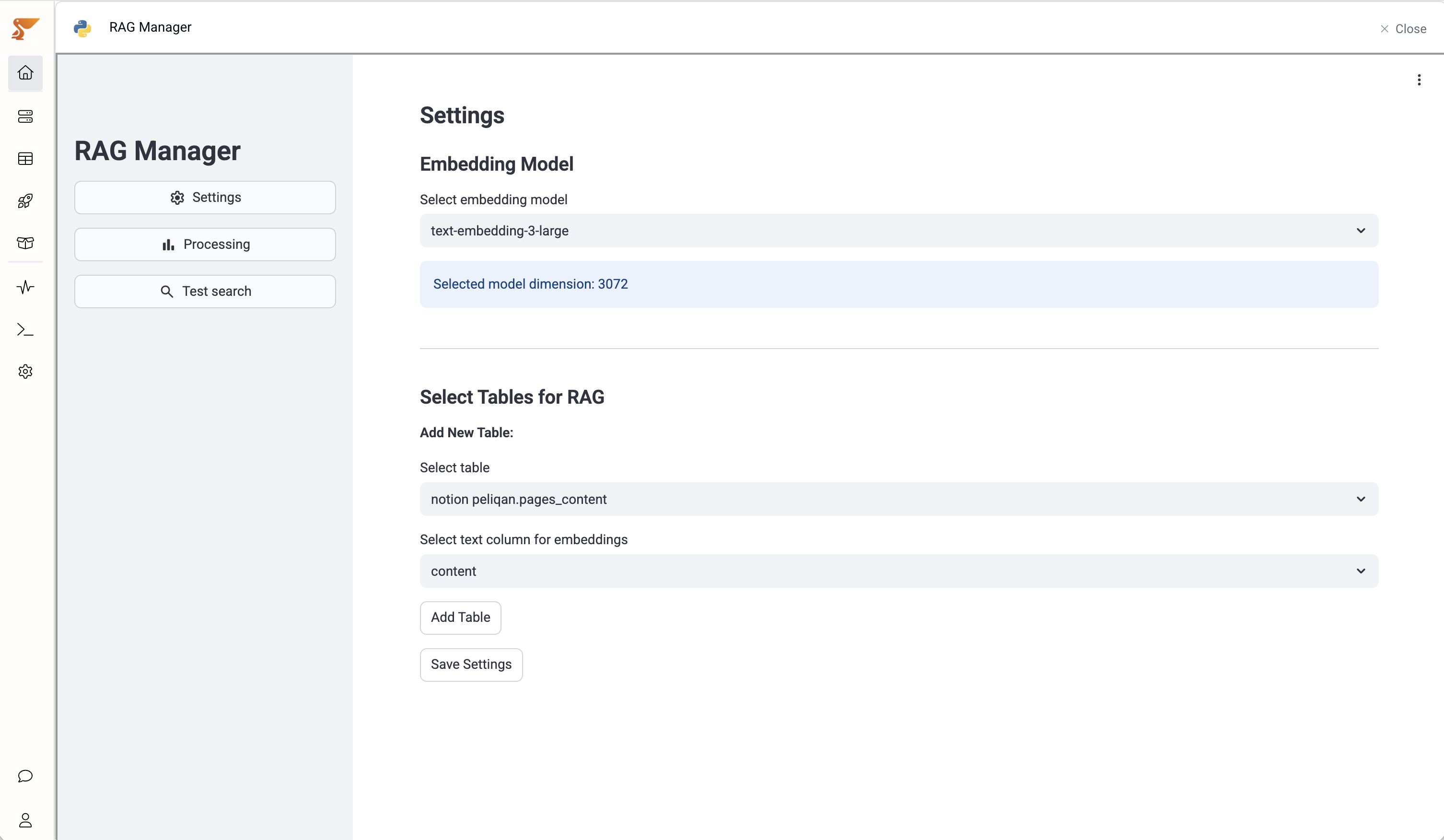Open the data tables icon in sidebar

pos(25,159)
